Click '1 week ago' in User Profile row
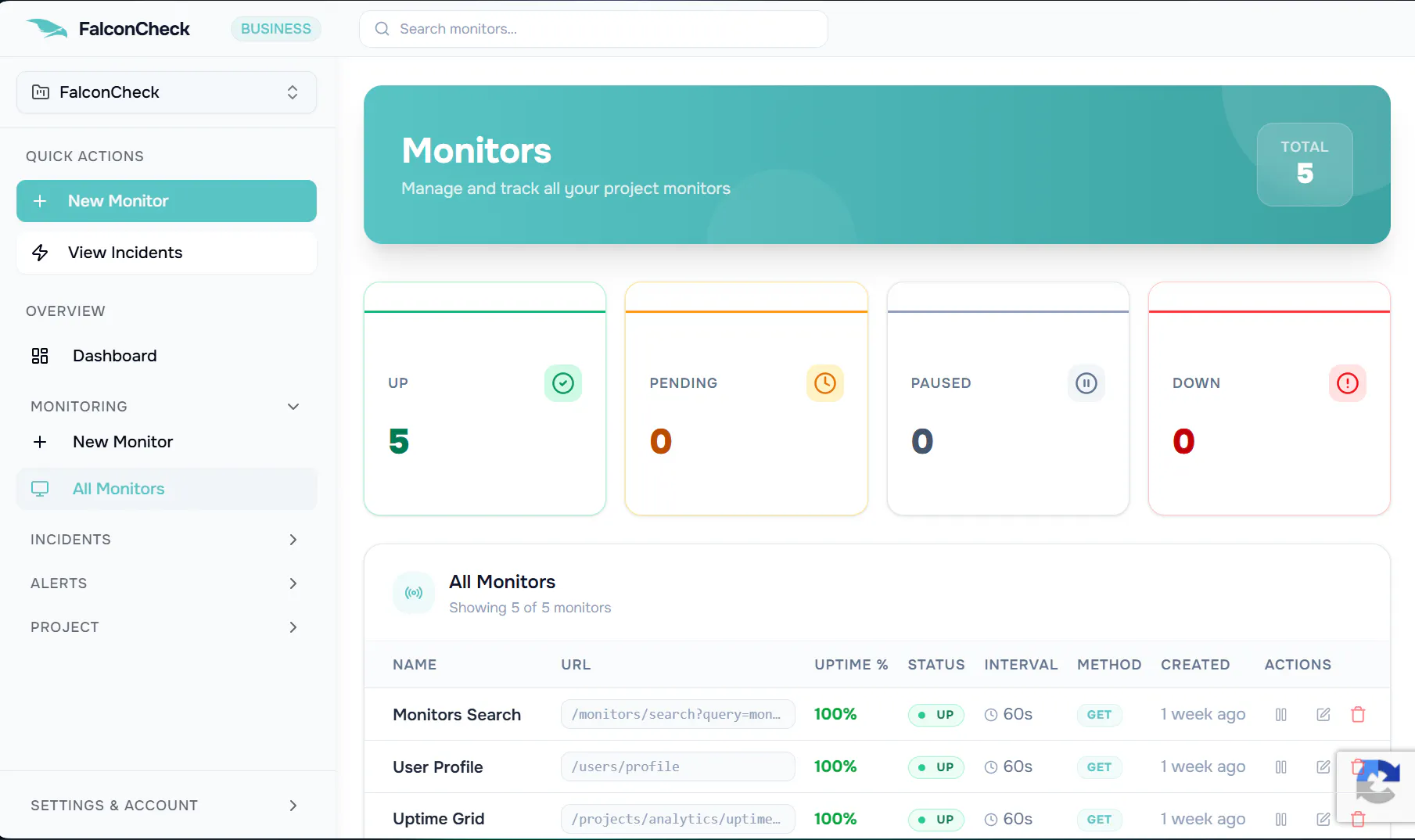The width and height of the screenshot is (1415, 840). [1203, 767]
